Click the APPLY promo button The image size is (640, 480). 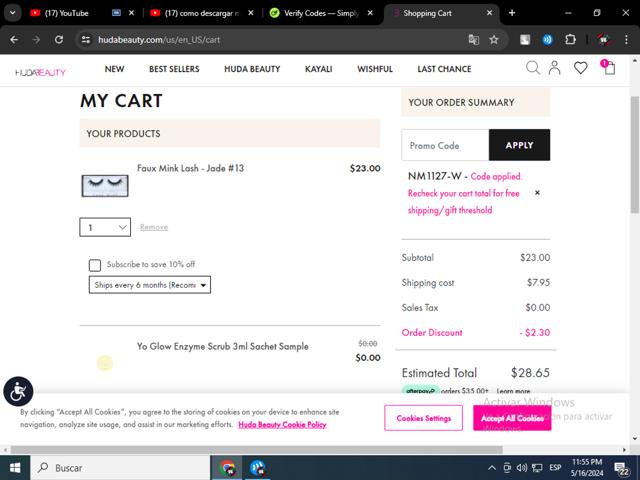519,145
